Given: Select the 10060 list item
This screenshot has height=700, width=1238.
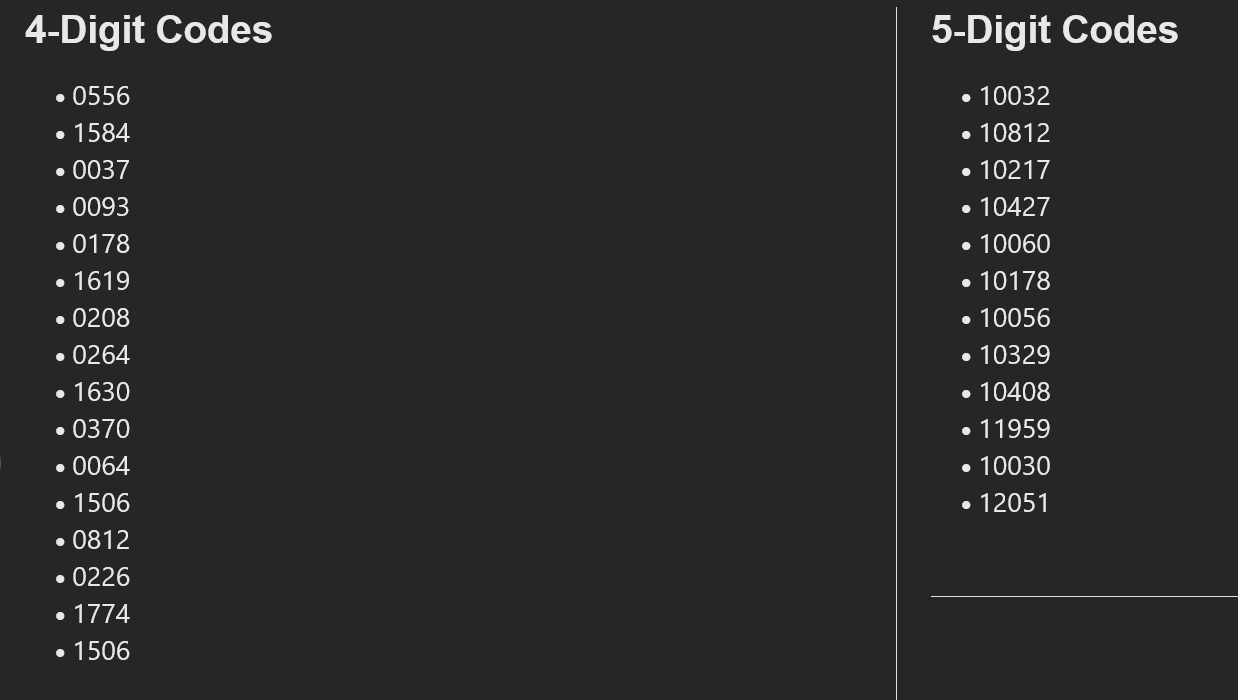Looking at the screenshot, I should [x=1014, y=244].
